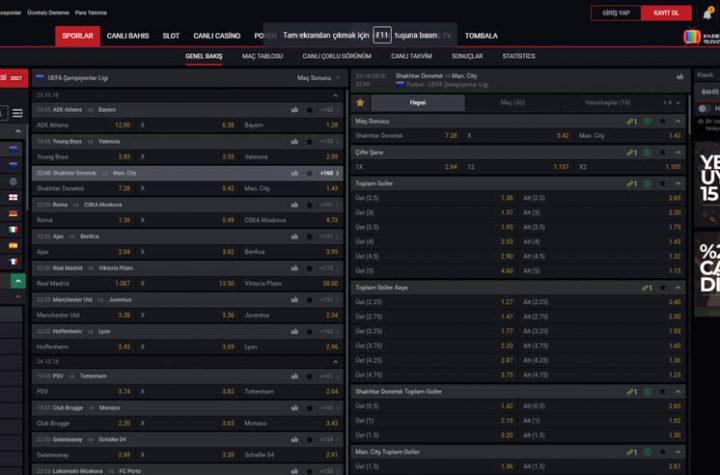Open the TOMBALA menu

(x=481, y=36)
